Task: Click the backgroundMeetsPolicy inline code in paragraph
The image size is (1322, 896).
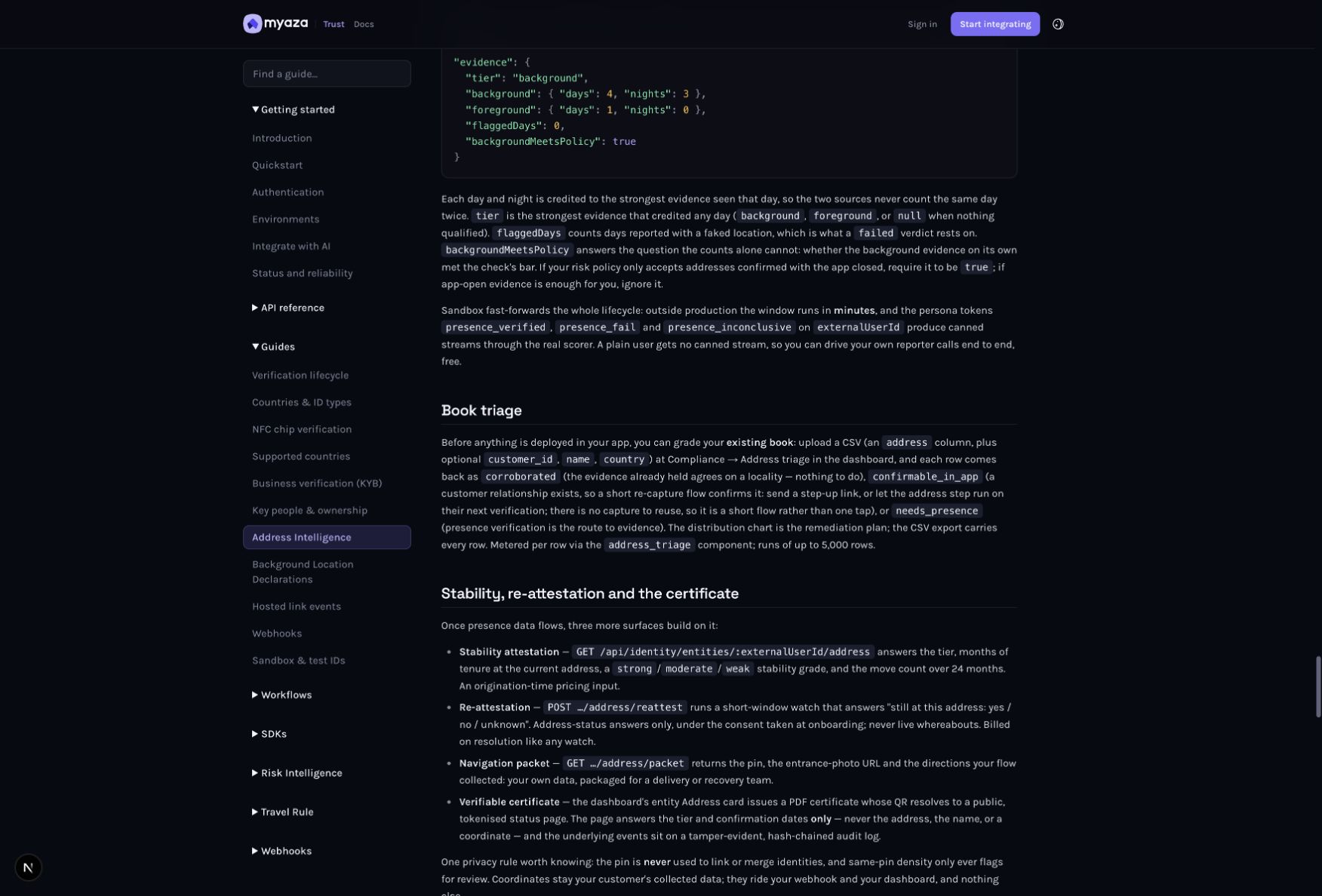Action: pos(506,250)
